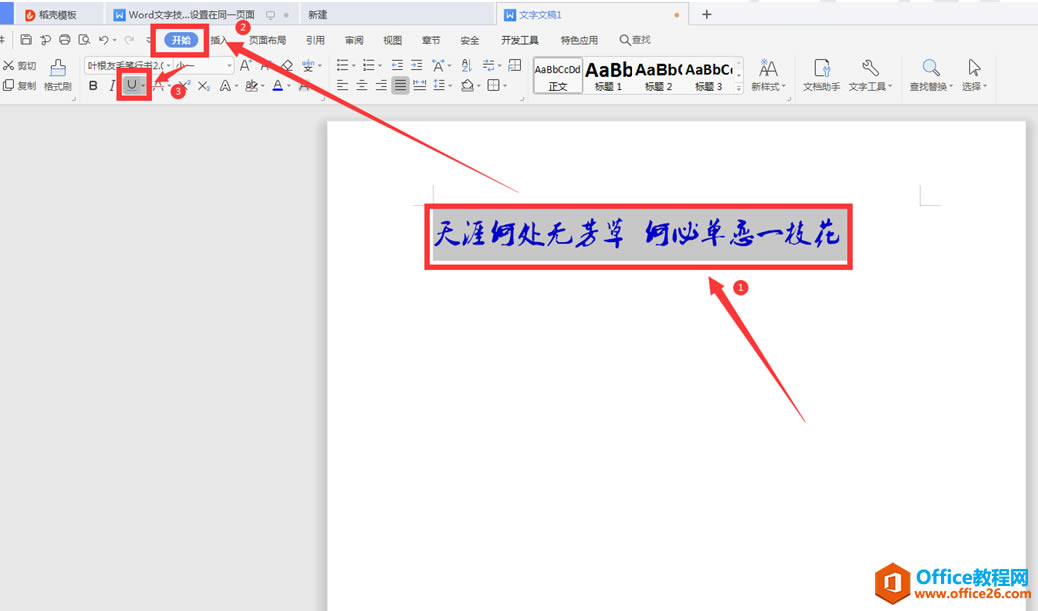This screenshot has height=611, width=1038.
Task: Open the font name dropdown
Action: tap(168, 66)
